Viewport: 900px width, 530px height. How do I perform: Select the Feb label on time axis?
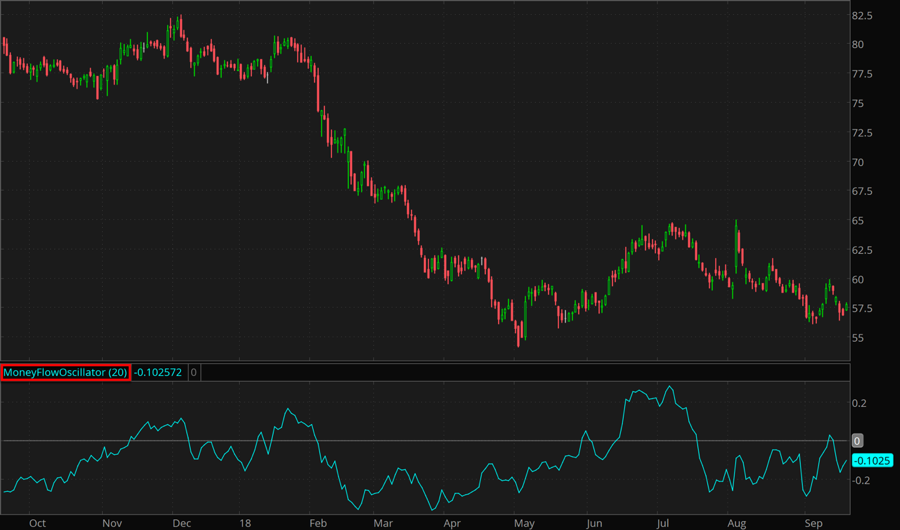(x=318, y=522)
